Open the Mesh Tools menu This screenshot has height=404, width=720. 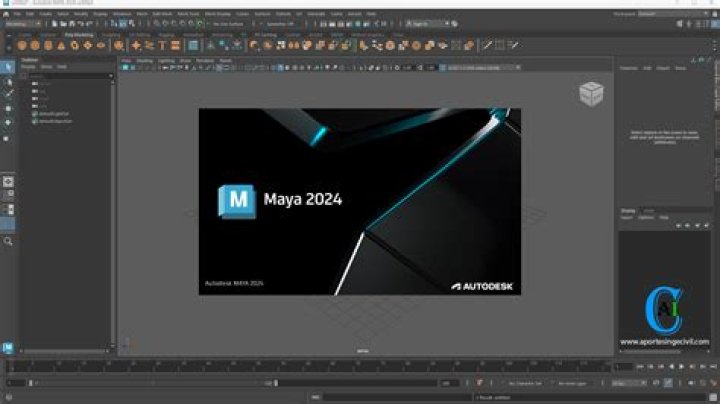(x=188, y=14)
